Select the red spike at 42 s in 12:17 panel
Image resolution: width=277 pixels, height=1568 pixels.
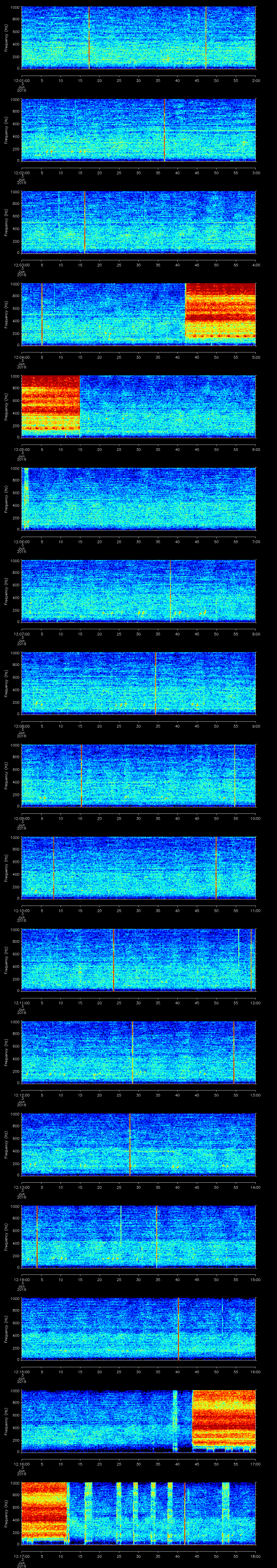tap(184, 1513)
